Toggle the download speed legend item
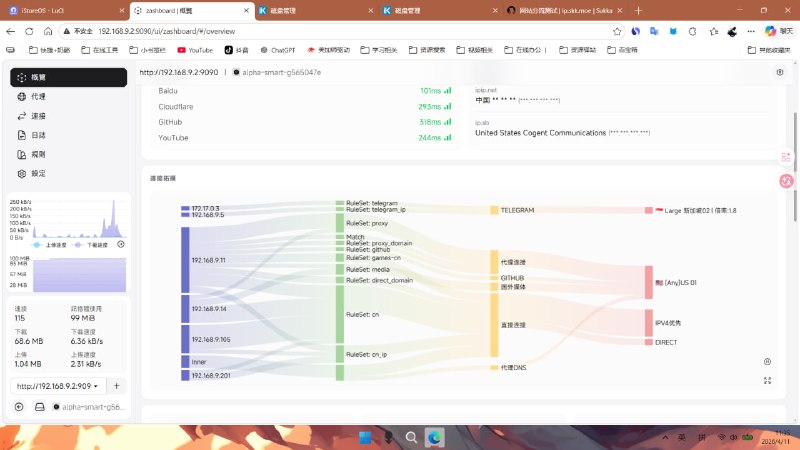 [91, 245]
